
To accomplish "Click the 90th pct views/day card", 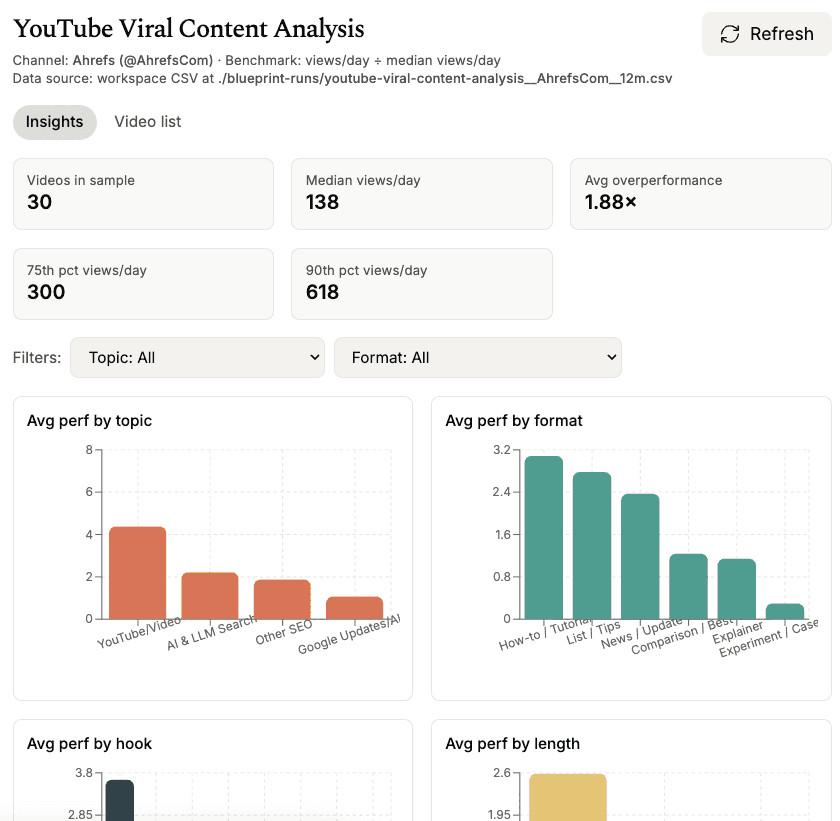I will (x=422, y=284).
